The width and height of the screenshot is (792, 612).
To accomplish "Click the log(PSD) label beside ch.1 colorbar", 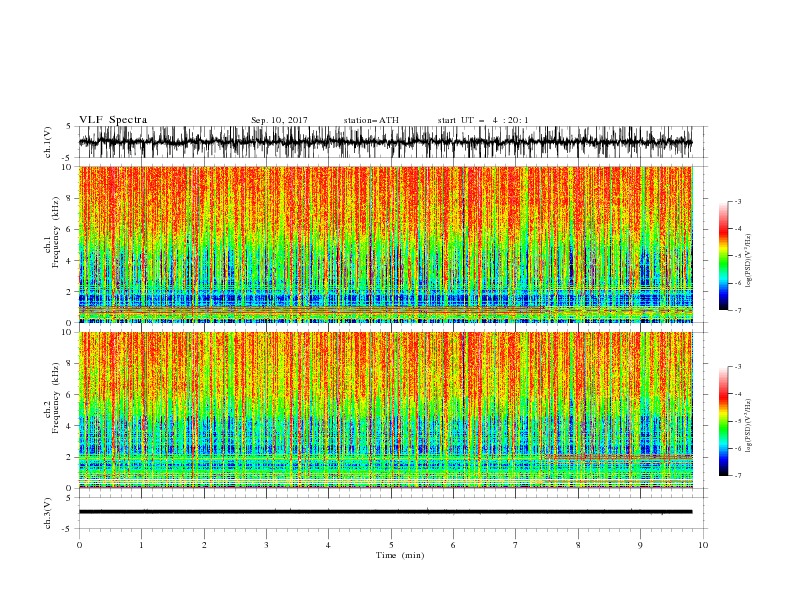I will [749, 261].
